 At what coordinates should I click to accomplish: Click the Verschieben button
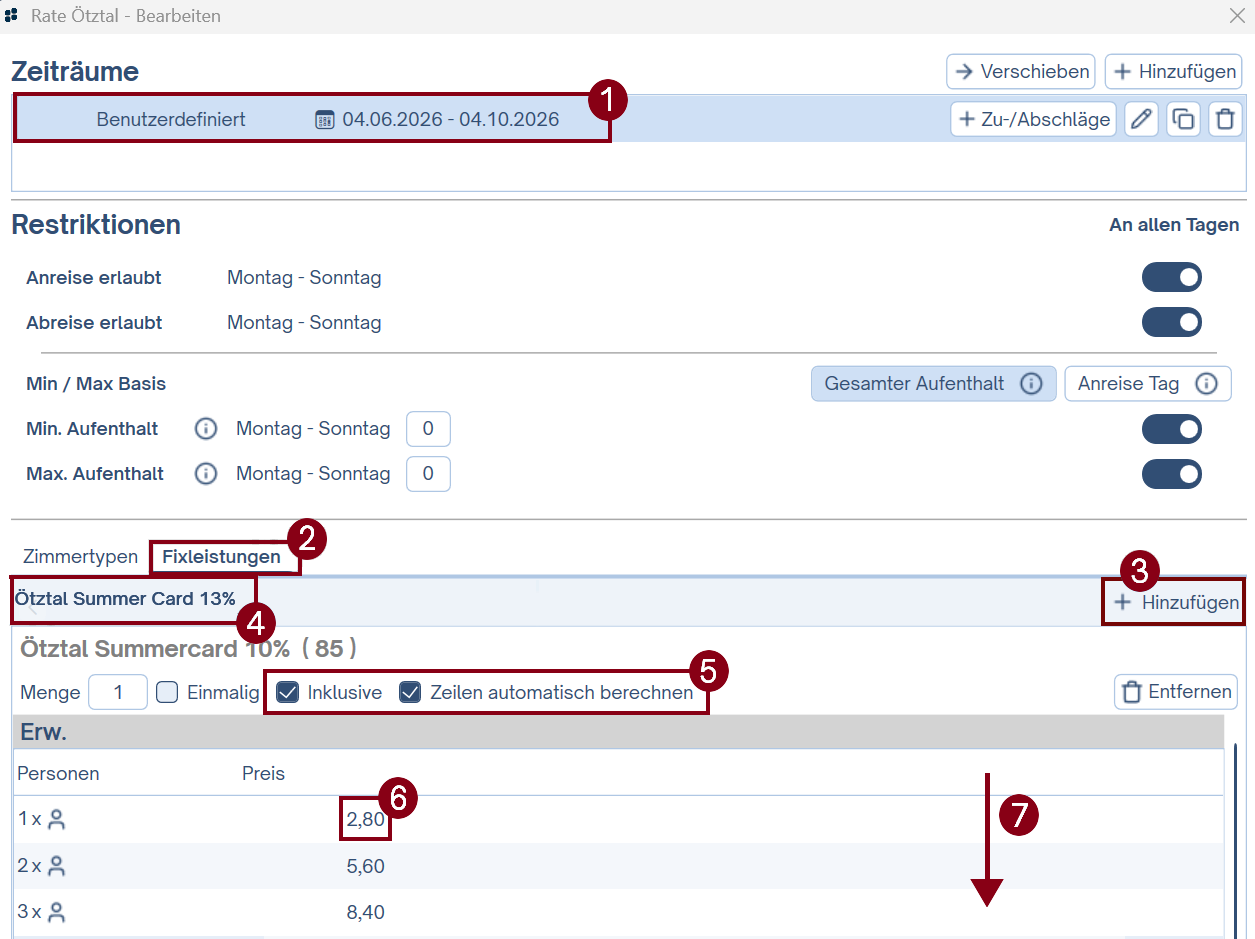click(1021, 72)
